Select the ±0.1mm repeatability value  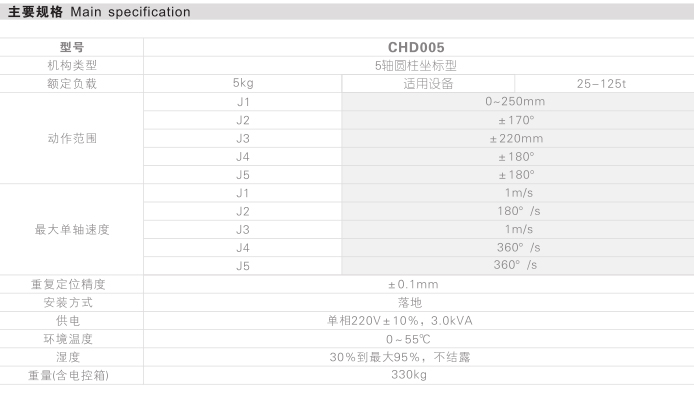click(413, 284)
